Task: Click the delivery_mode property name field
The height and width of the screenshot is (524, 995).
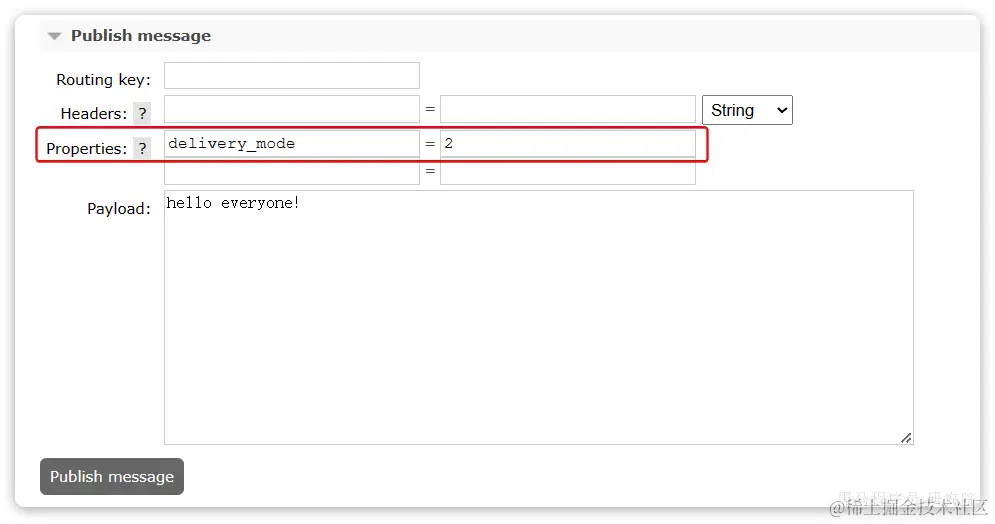Action: [x=292, y=143]
